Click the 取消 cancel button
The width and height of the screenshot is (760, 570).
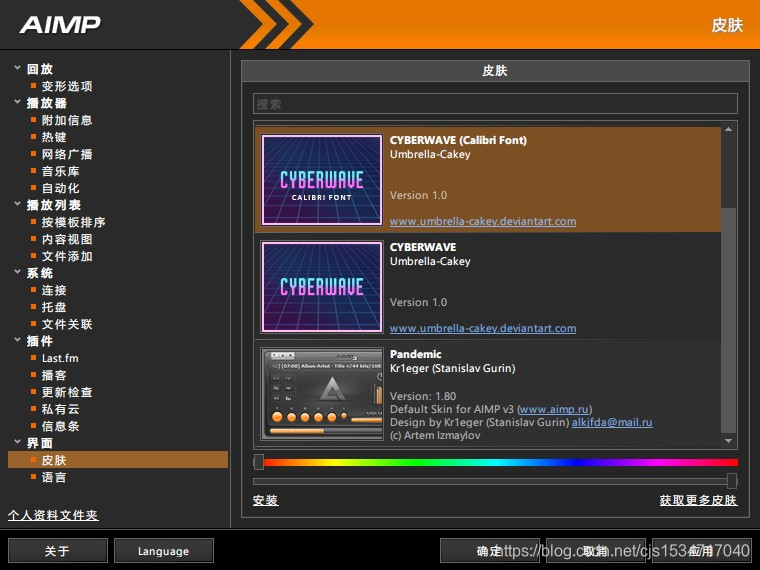tap(596, 551)
